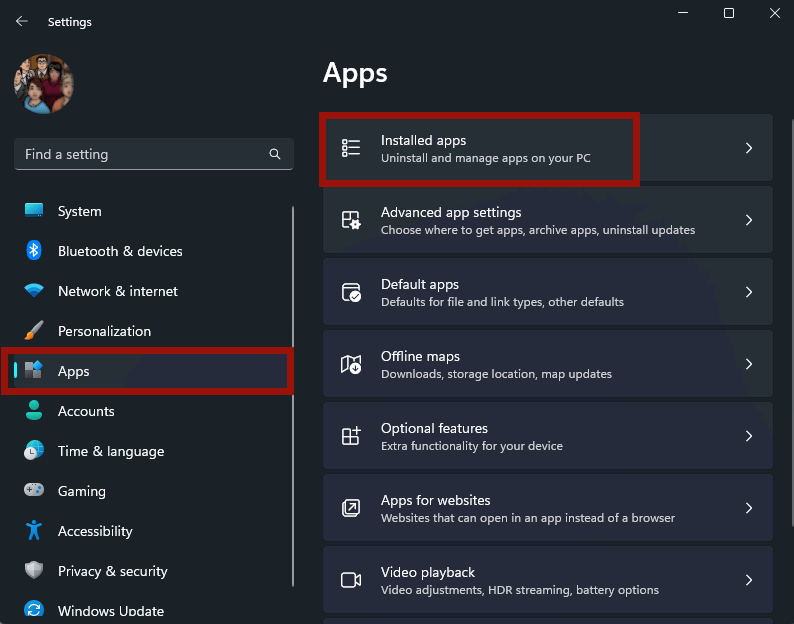
Task: Click the Apps sidebar icon
Action: pyautogui.click(x=34, y=370)
